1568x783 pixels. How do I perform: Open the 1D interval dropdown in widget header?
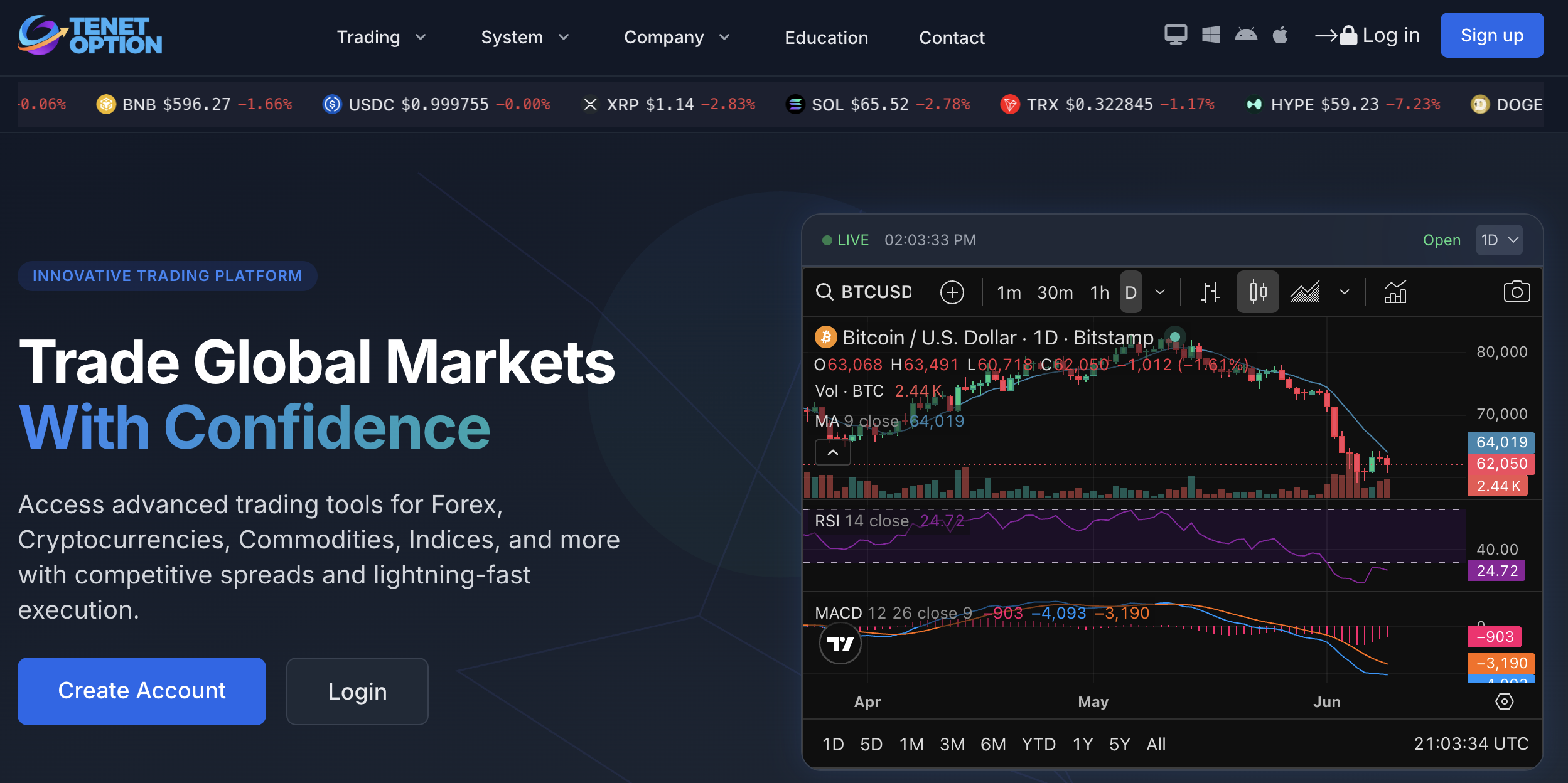(x=1500, y=240)
